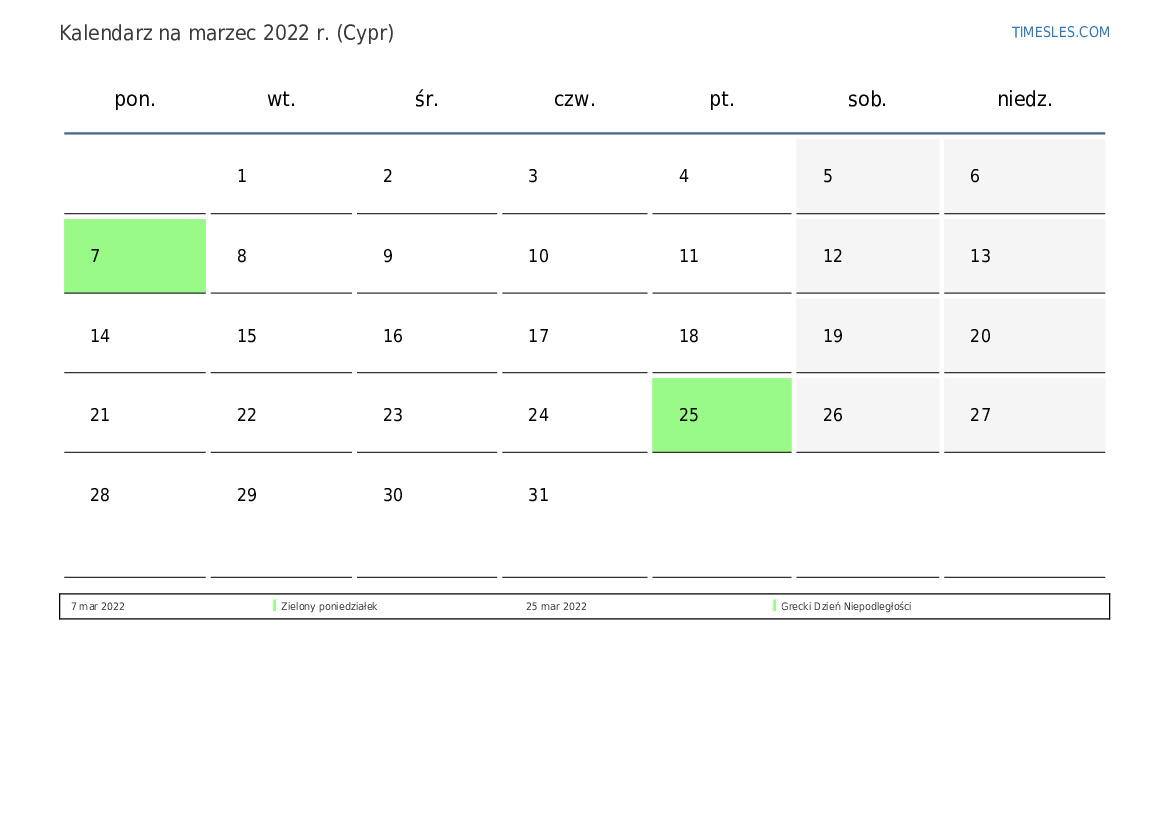Click the Grecki Dzień Niepodległości holiday label
This screenshot has height=827, width=1169.
(x=846, y=607)
